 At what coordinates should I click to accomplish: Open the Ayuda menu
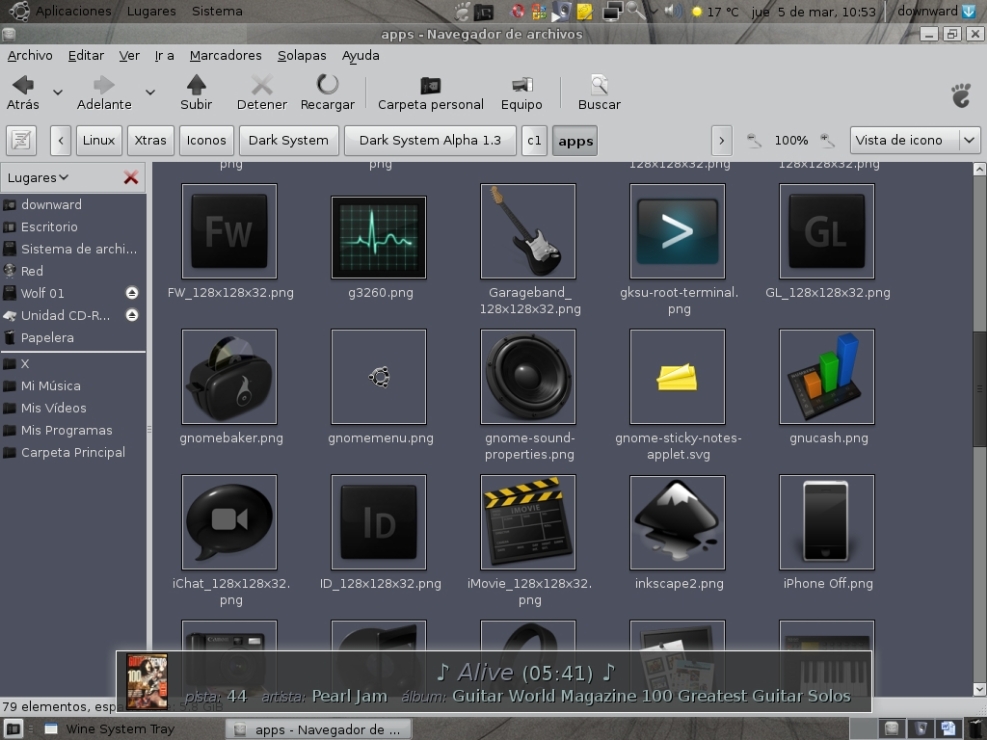360,55
